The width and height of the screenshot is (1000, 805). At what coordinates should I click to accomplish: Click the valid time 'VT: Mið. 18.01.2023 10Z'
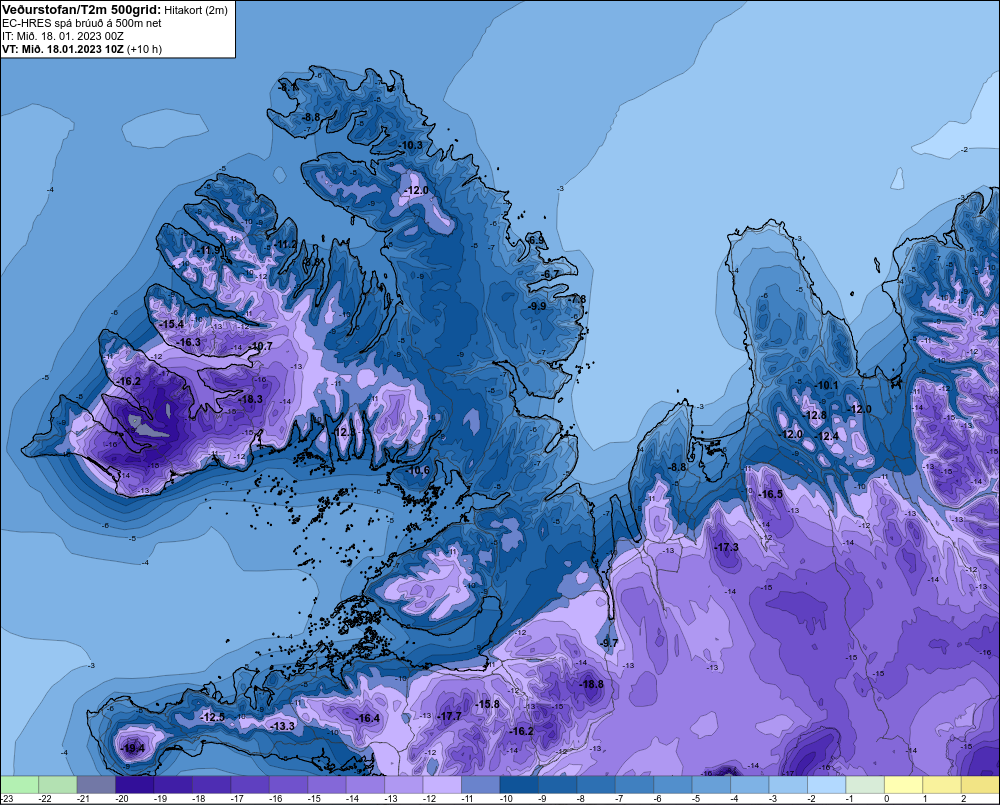click(63, 49)
